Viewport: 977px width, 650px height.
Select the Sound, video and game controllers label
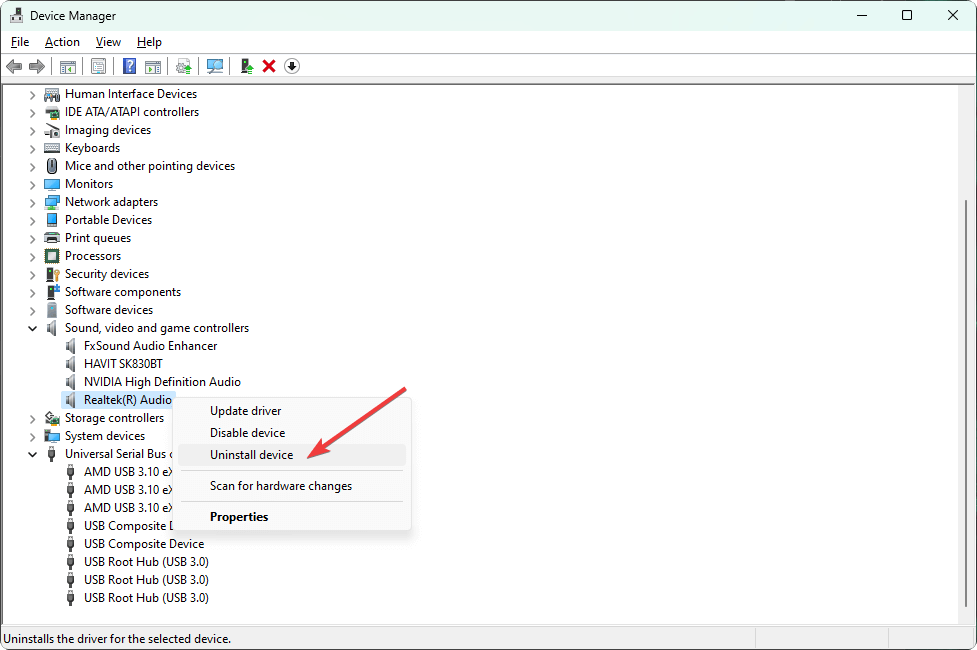click(157, 328)
